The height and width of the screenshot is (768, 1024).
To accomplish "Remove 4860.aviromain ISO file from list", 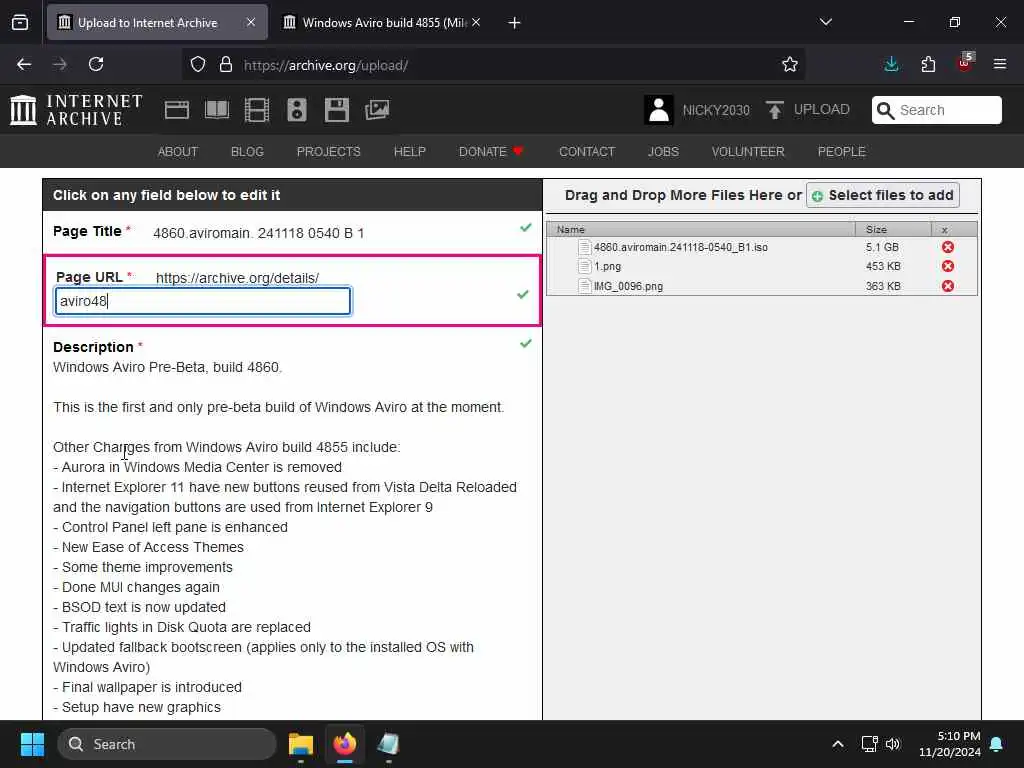I will [x=948, y=247].
